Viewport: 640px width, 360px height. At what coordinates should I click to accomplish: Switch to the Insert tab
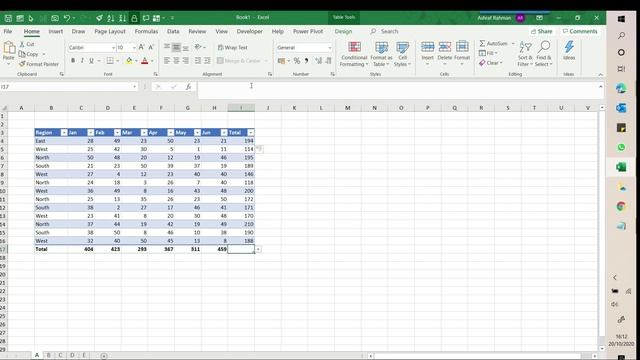click(x=56, y=31)
